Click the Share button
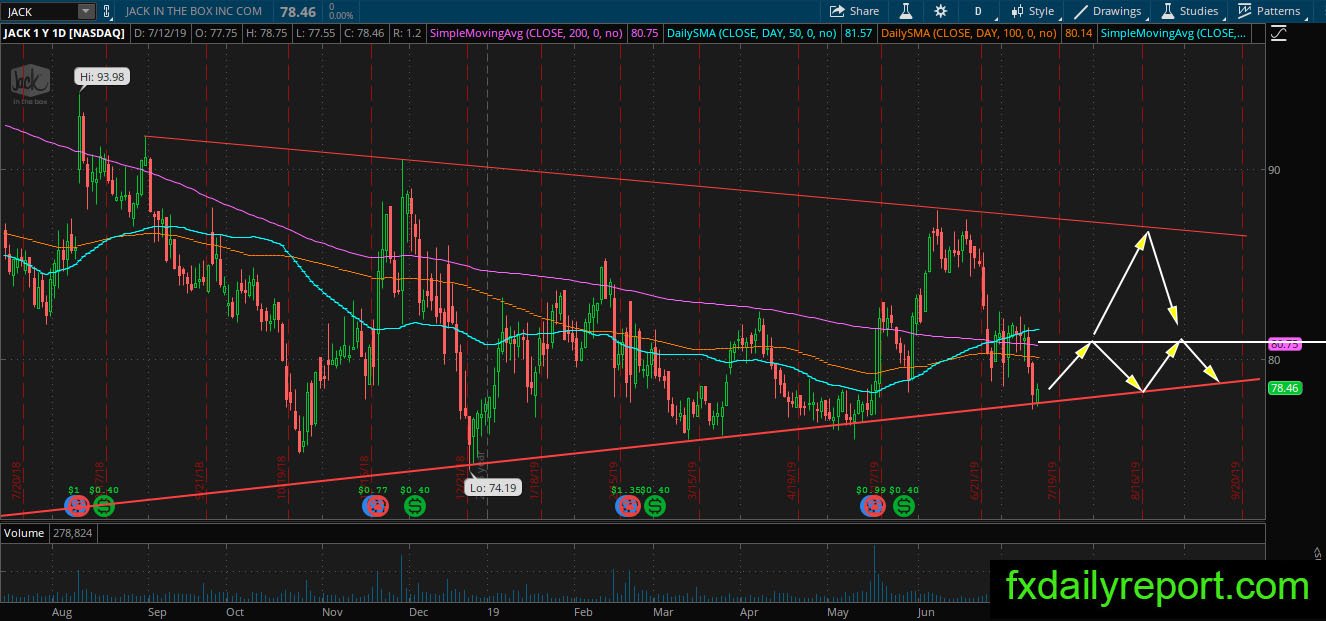Image resolution: width=1326 pixels, height=621 pixels. (855, 11)
